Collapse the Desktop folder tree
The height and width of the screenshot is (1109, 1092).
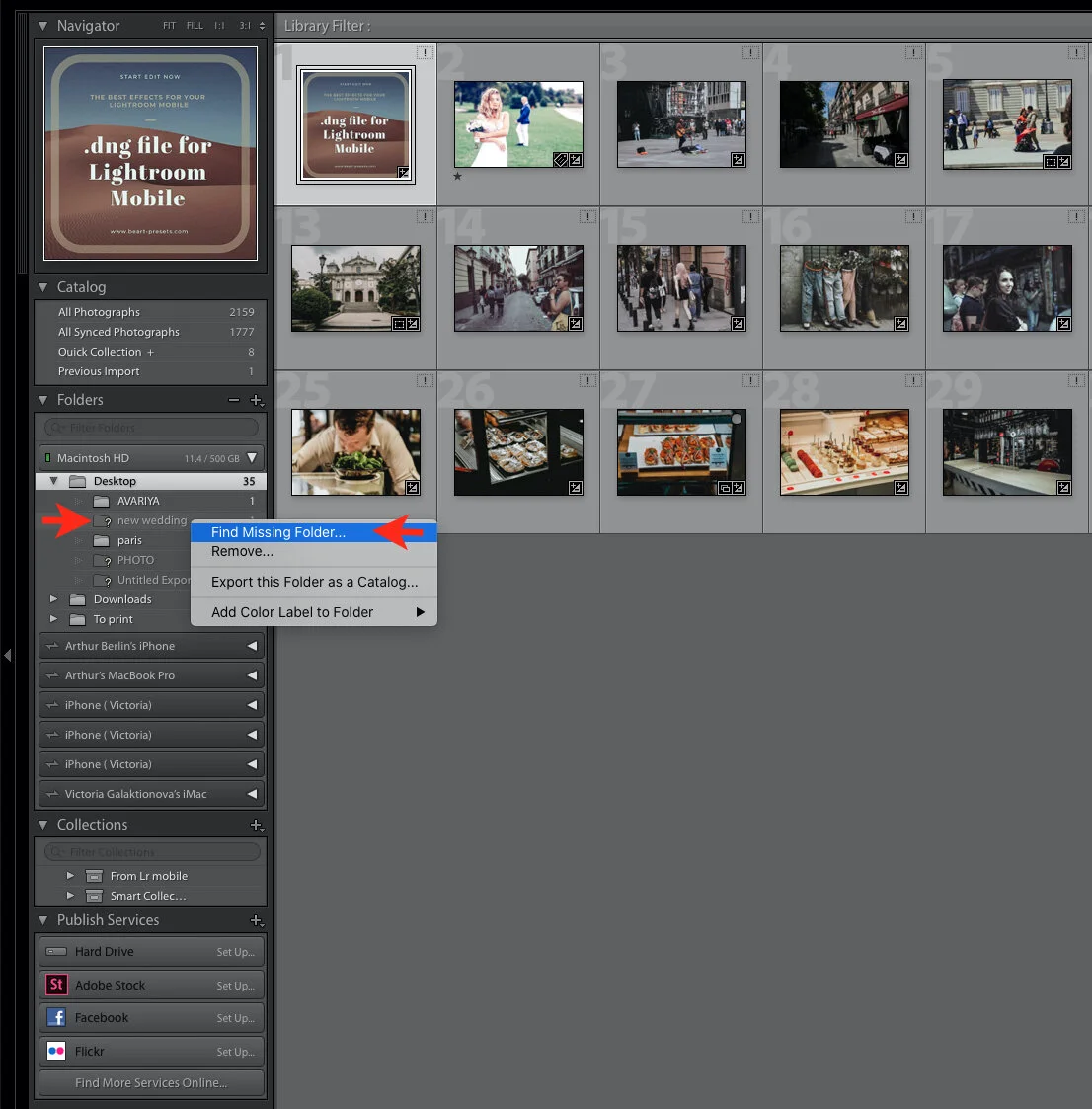(55, 481)
